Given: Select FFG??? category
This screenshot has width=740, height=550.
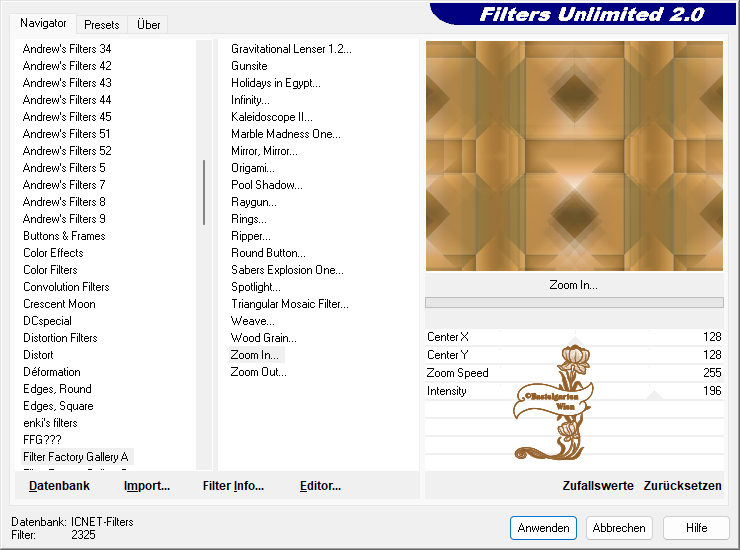Looking at the screenshot, I should (42, 440).
